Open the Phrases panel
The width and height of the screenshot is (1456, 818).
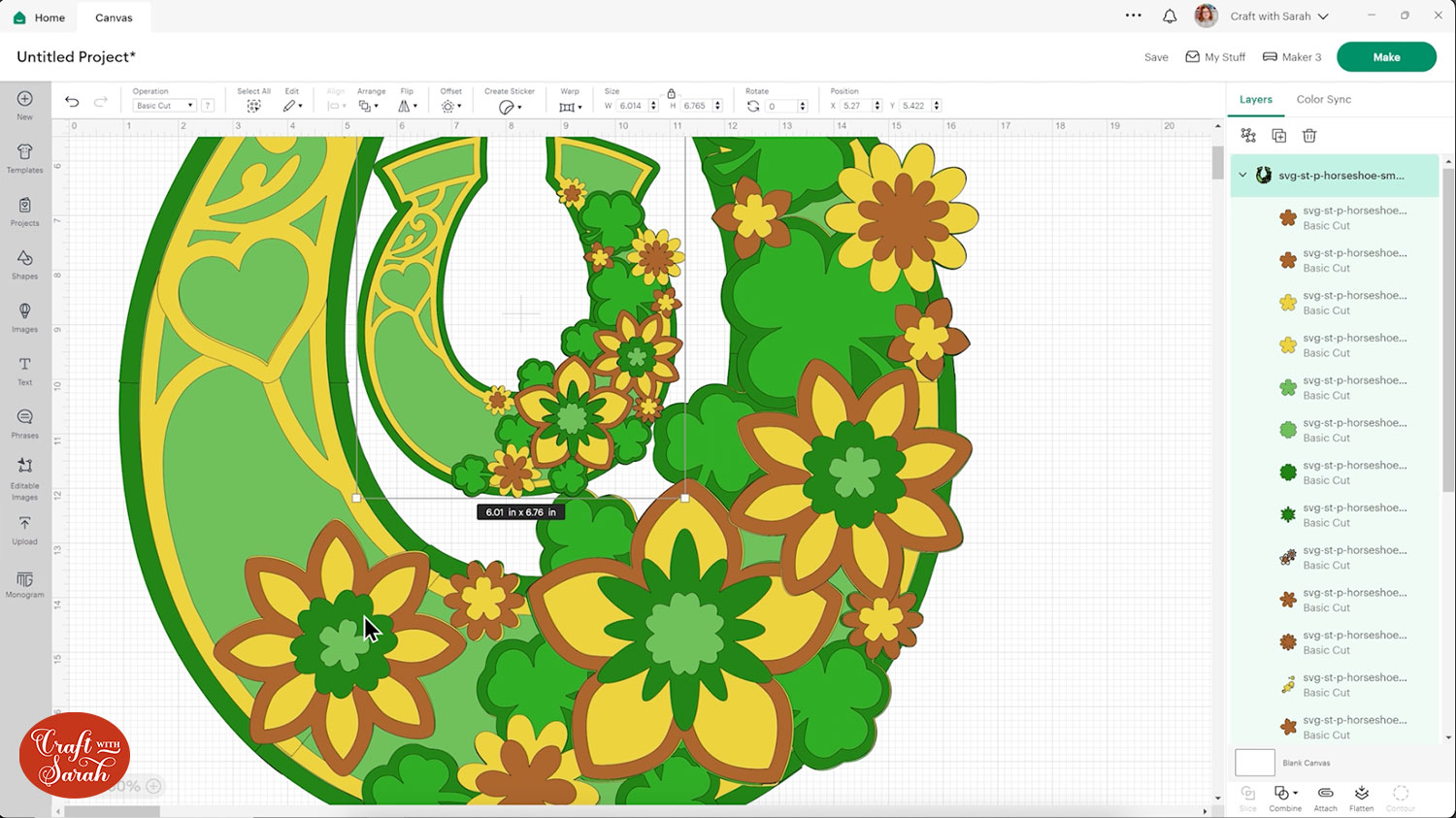24,424
